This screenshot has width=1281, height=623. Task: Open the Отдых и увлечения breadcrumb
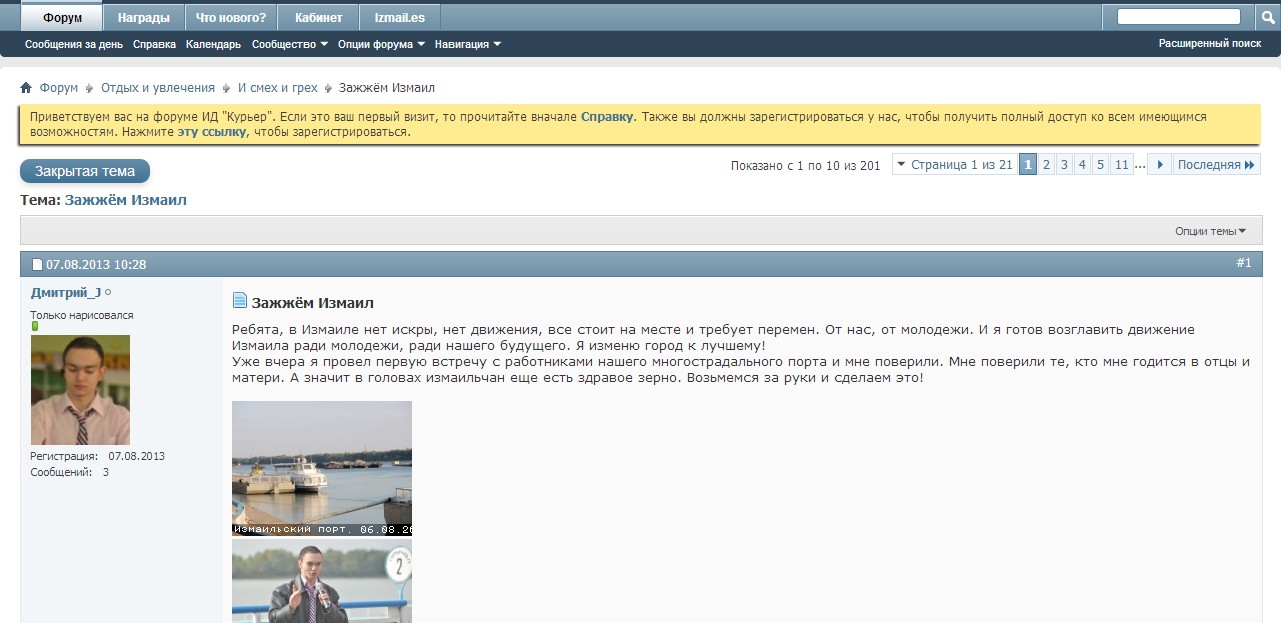coord(158,88)
